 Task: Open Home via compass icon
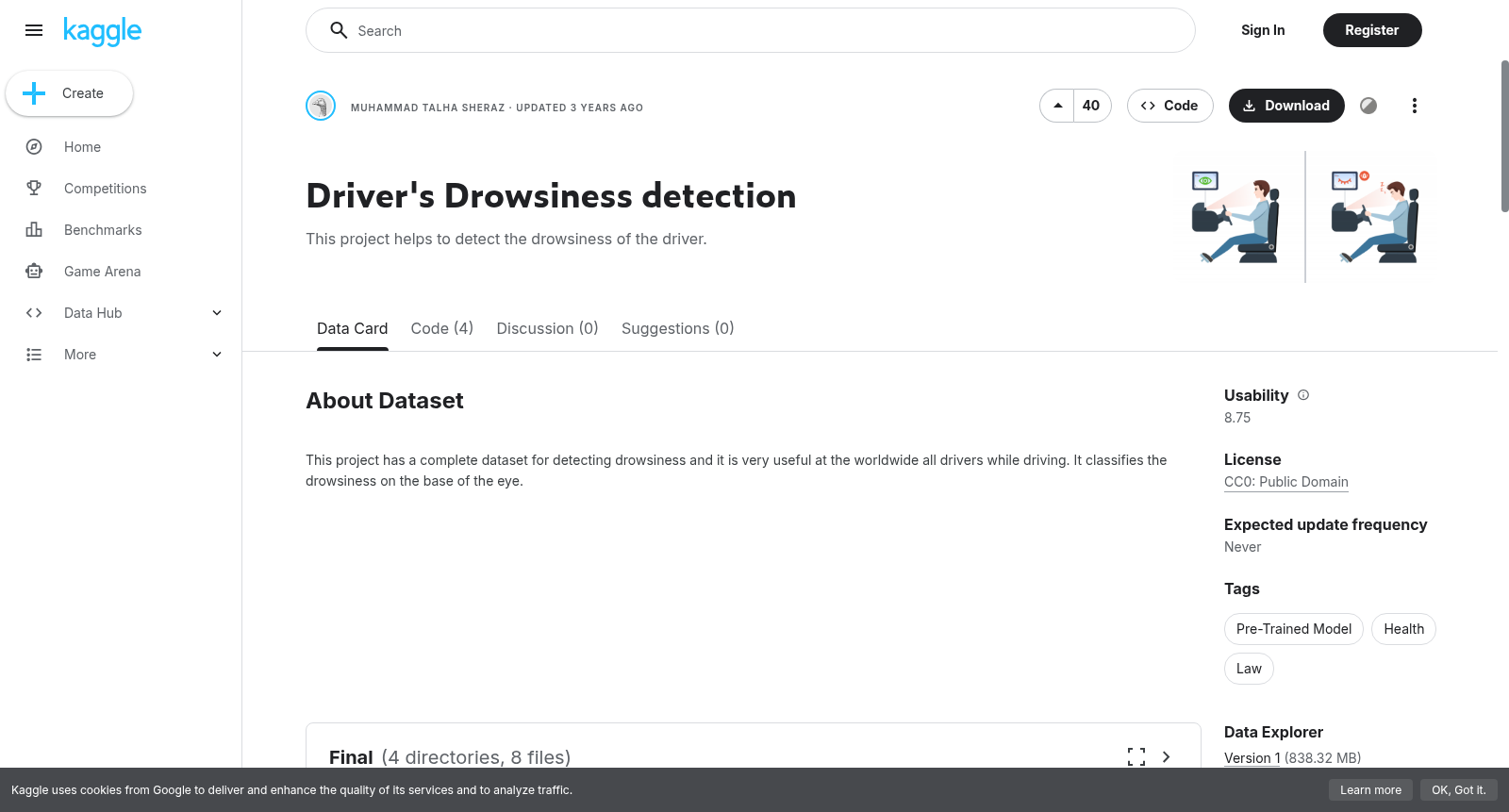pyautogui.click(x=34, y=147)
